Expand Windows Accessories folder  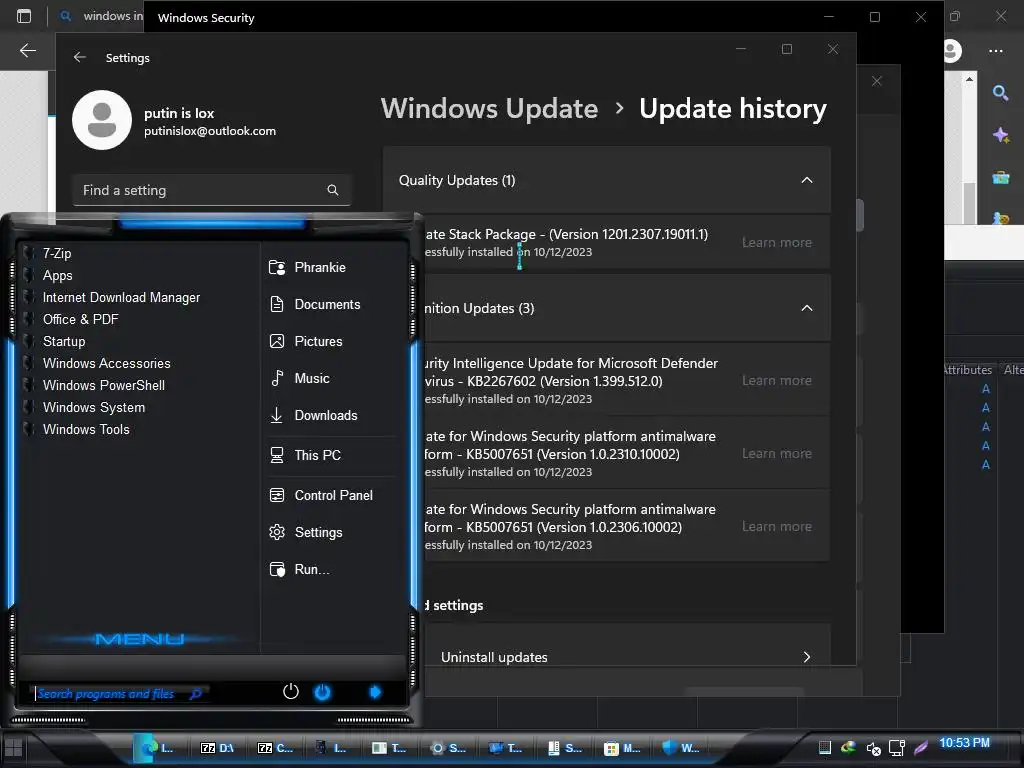pos(106,363)
